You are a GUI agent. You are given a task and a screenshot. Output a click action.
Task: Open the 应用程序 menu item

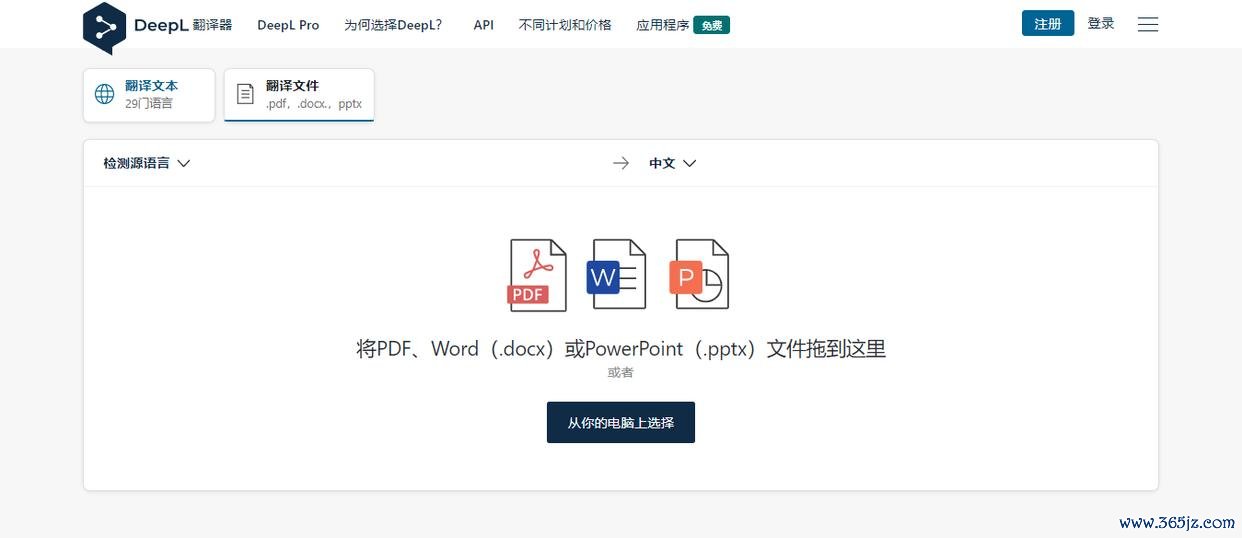(663, 25)
